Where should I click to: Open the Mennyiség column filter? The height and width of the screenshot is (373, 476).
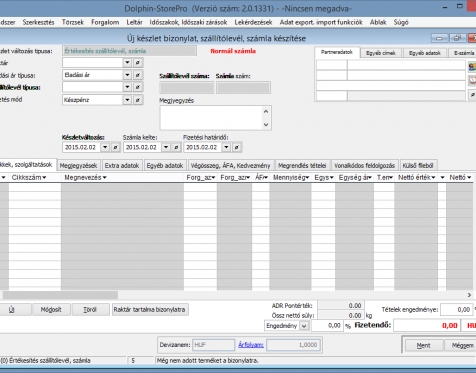tap(308, 178)
